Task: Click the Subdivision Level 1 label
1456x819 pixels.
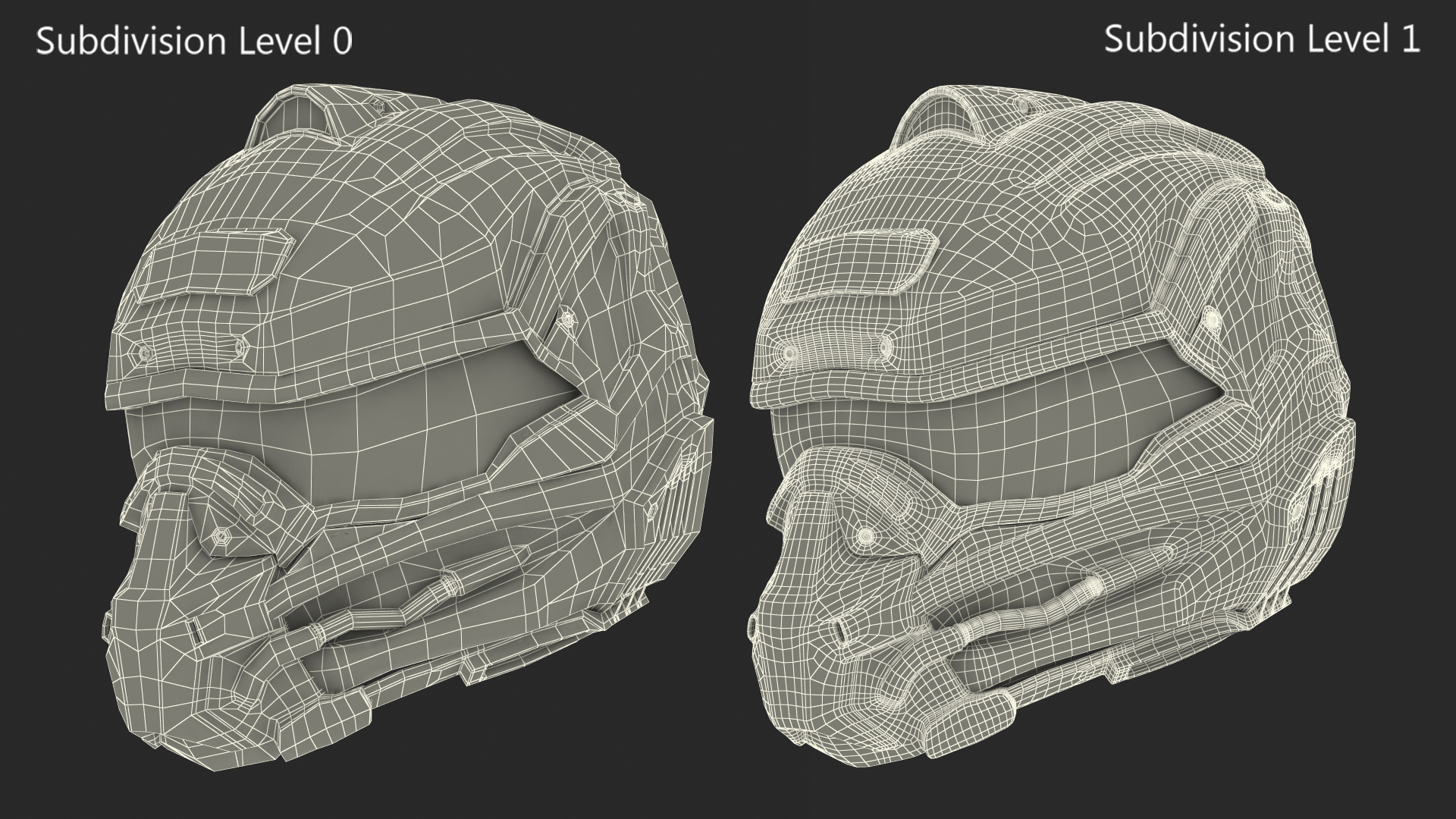Action: (1262, 39)
